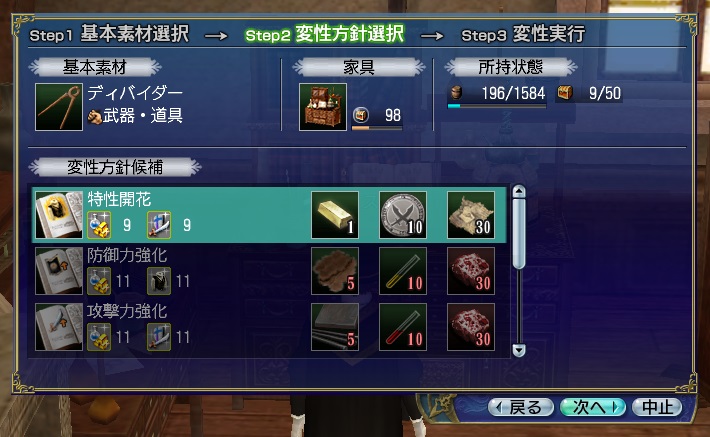
Task: Cancel with the 中止 button
Action: tap(657, 407)
